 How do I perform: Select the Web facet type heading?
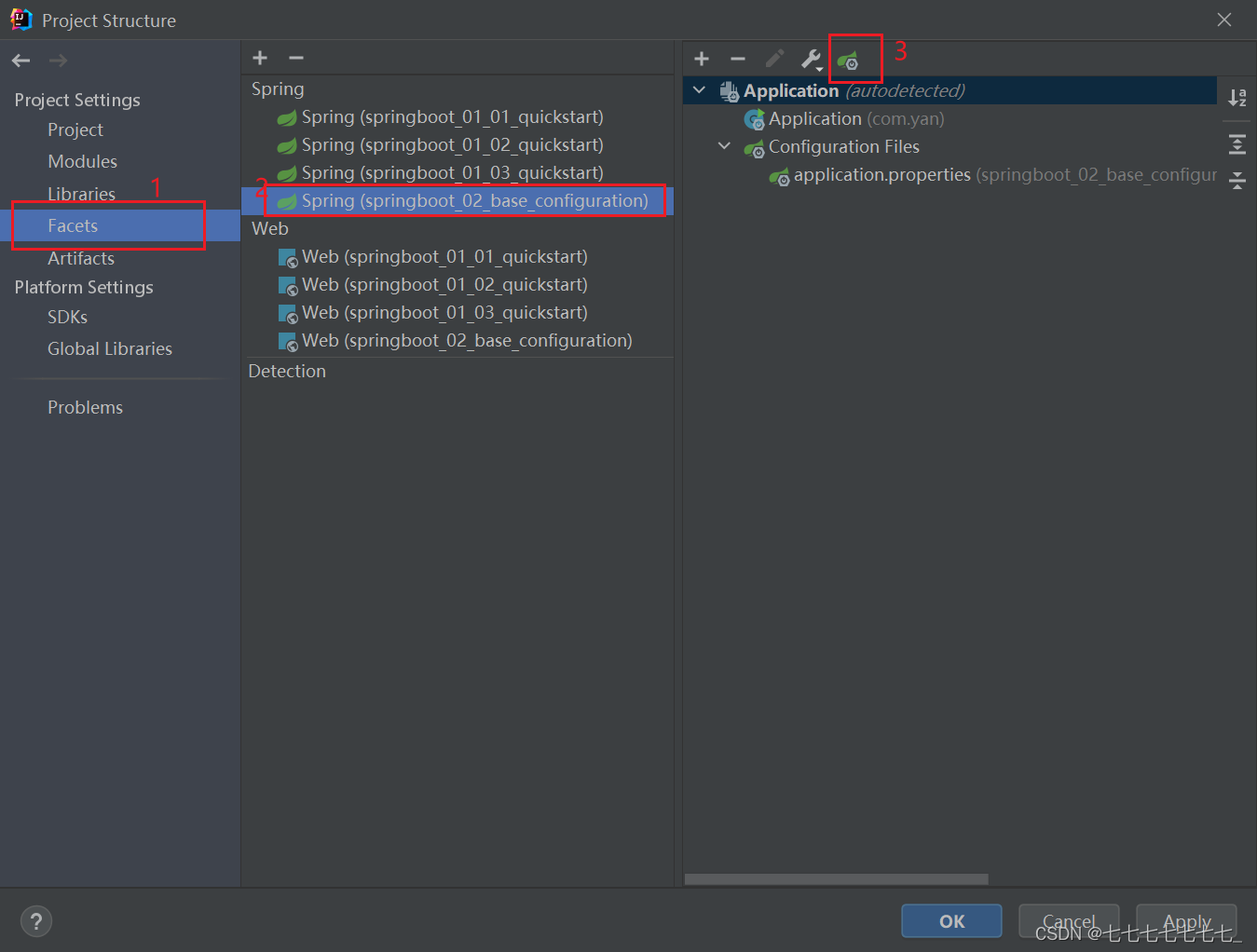(x=270, y=228)
